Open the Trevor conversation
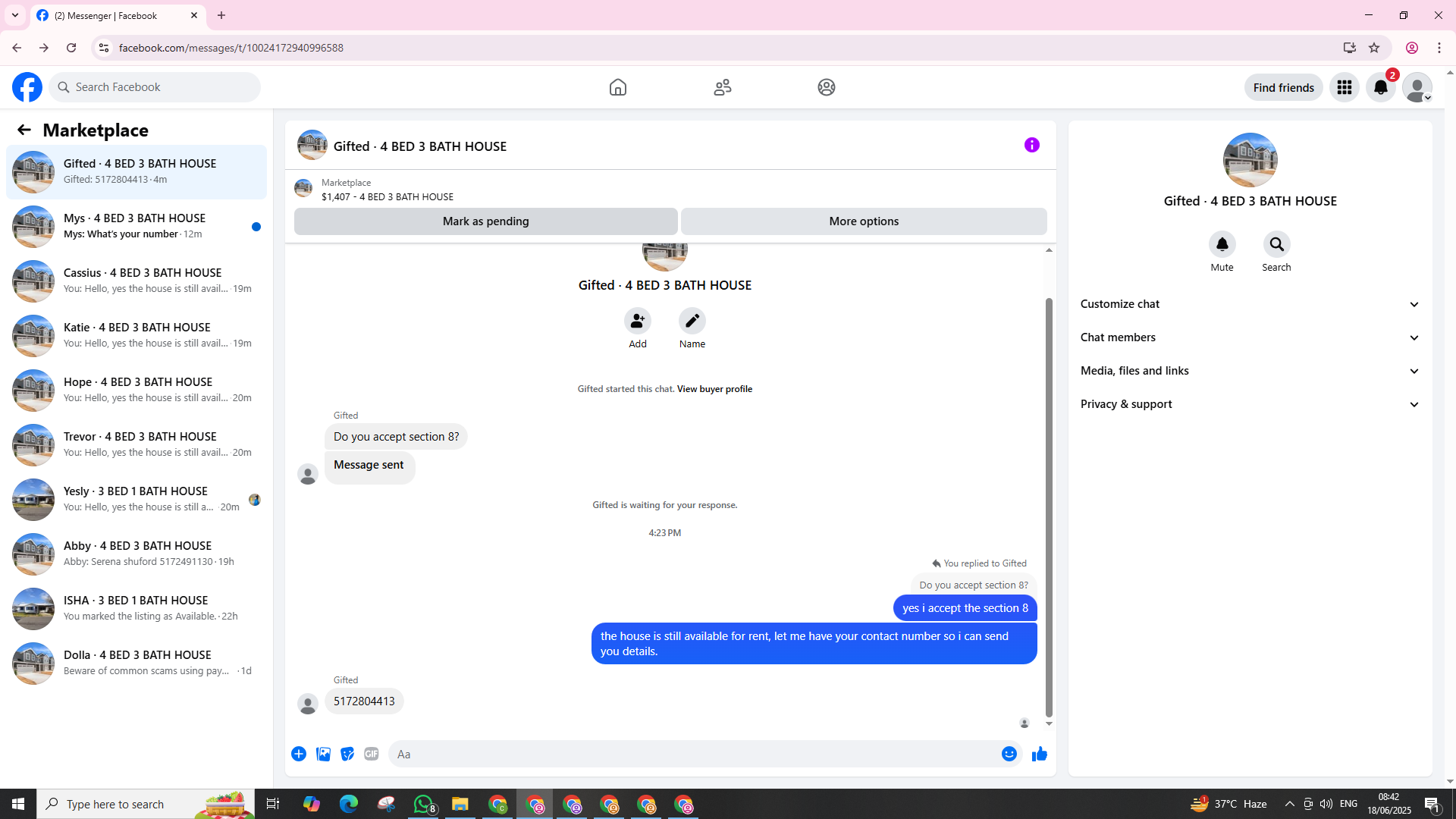 click(136, 445)
